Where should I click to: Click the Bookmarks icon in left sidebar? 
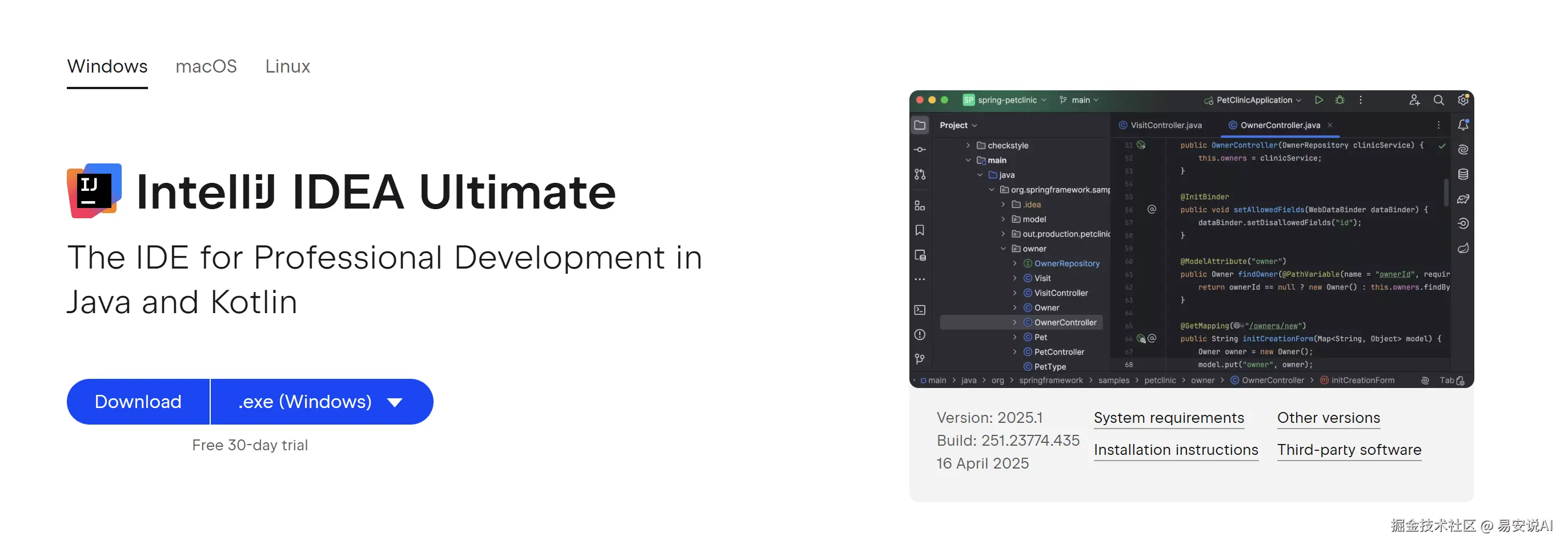(x=920, y=230)
